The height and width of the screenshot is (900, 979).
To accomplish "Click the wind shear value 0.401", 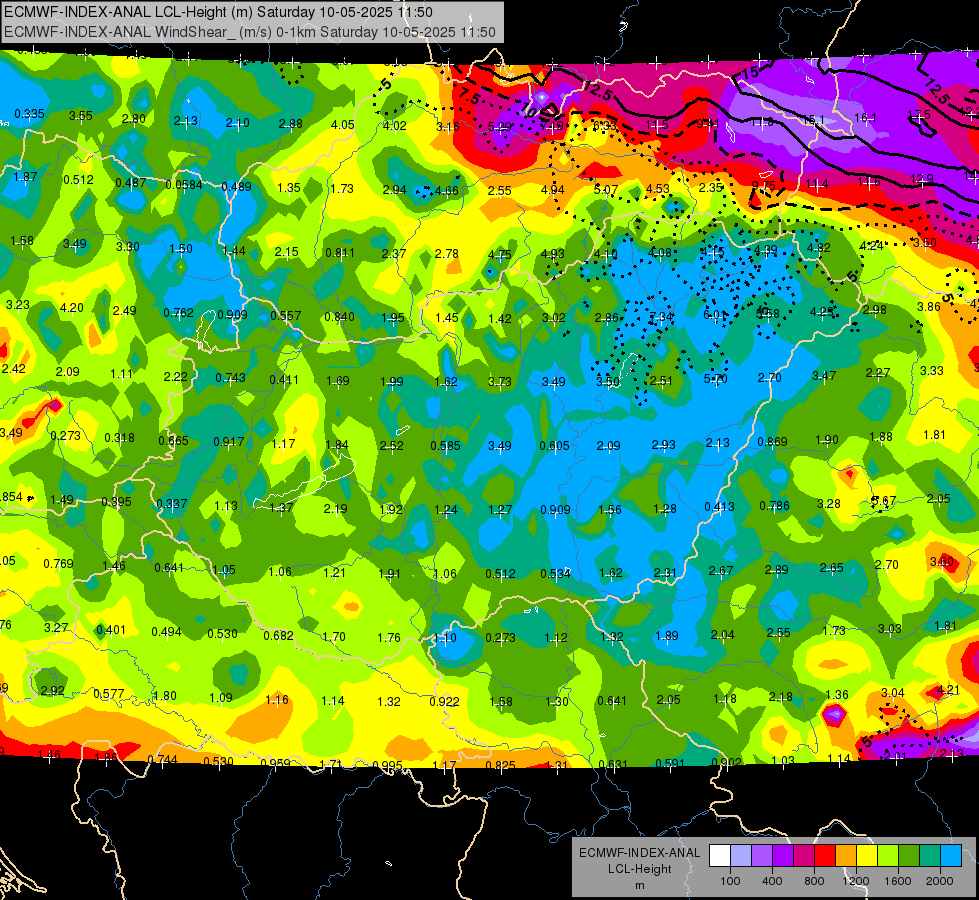I will 111,630.
